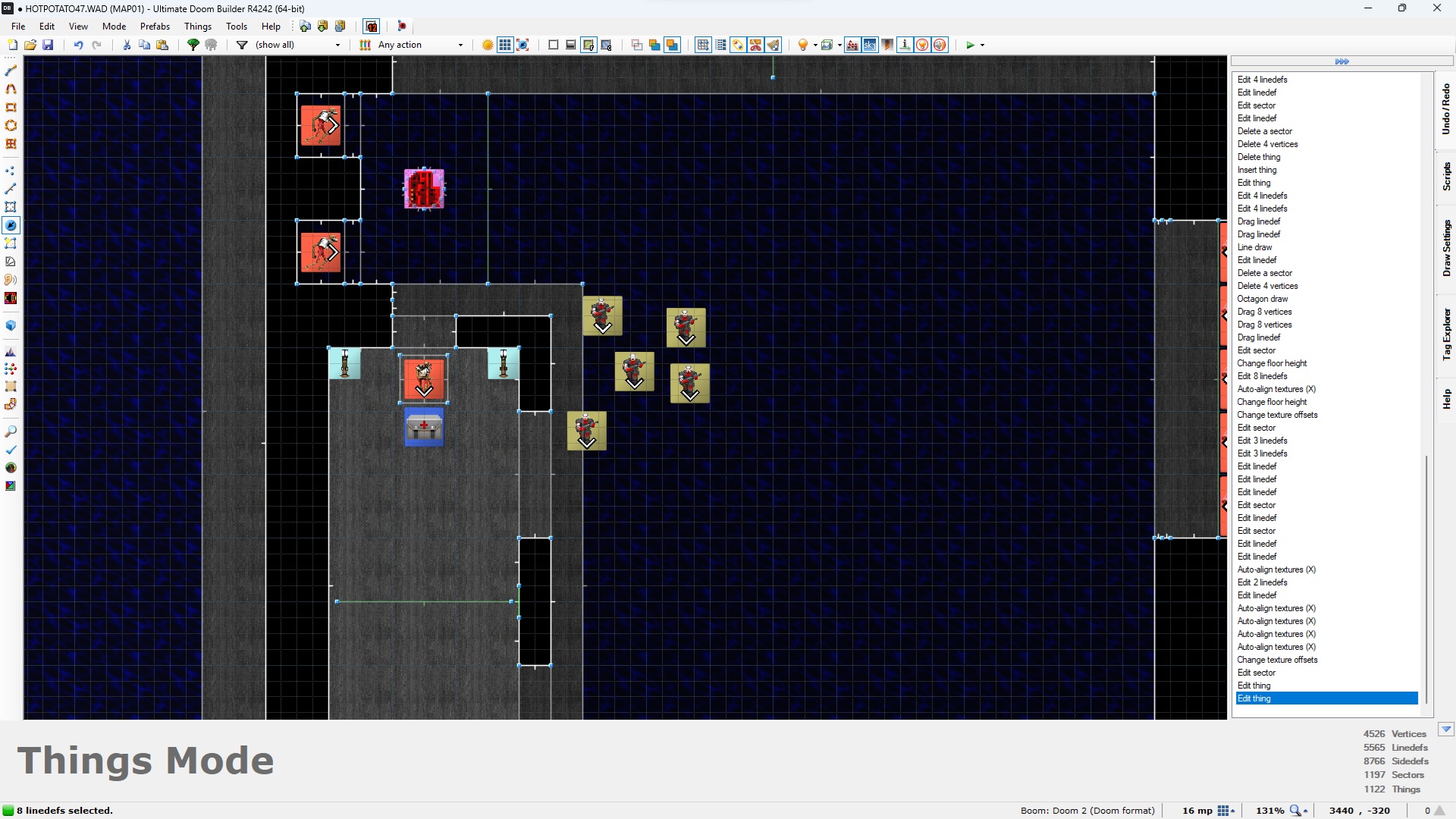Switch to the Scripts side tab

point(1446,176)
